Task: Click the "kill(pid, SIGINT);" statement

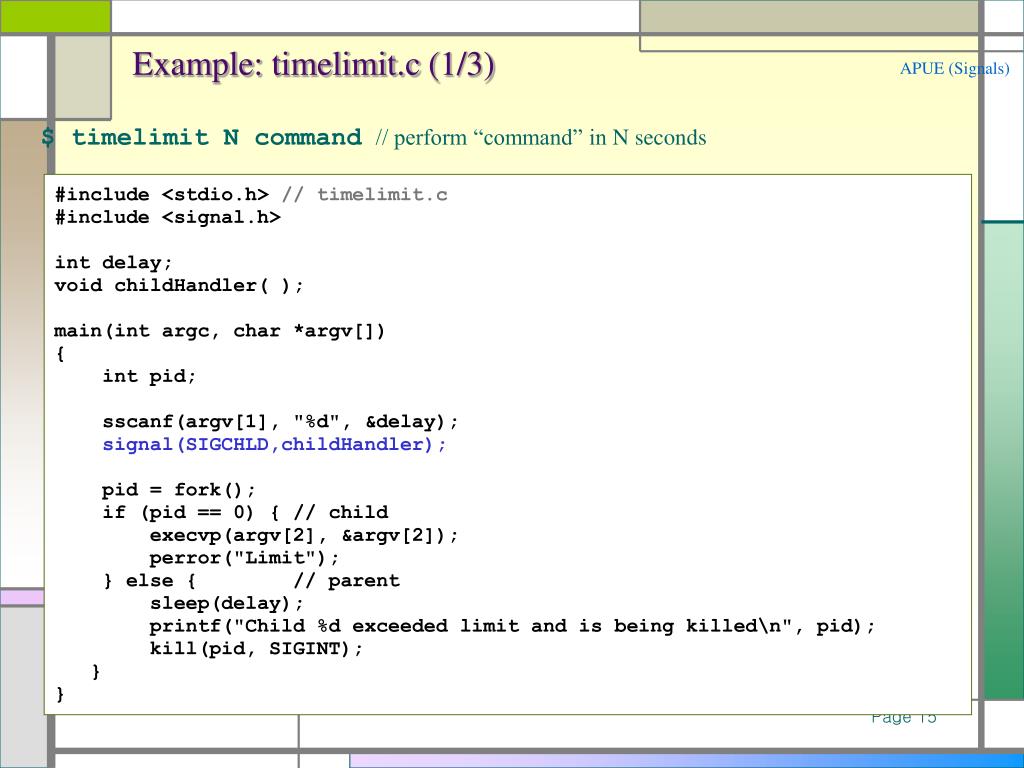Action: pyautogui.click(x=257, y=648)
